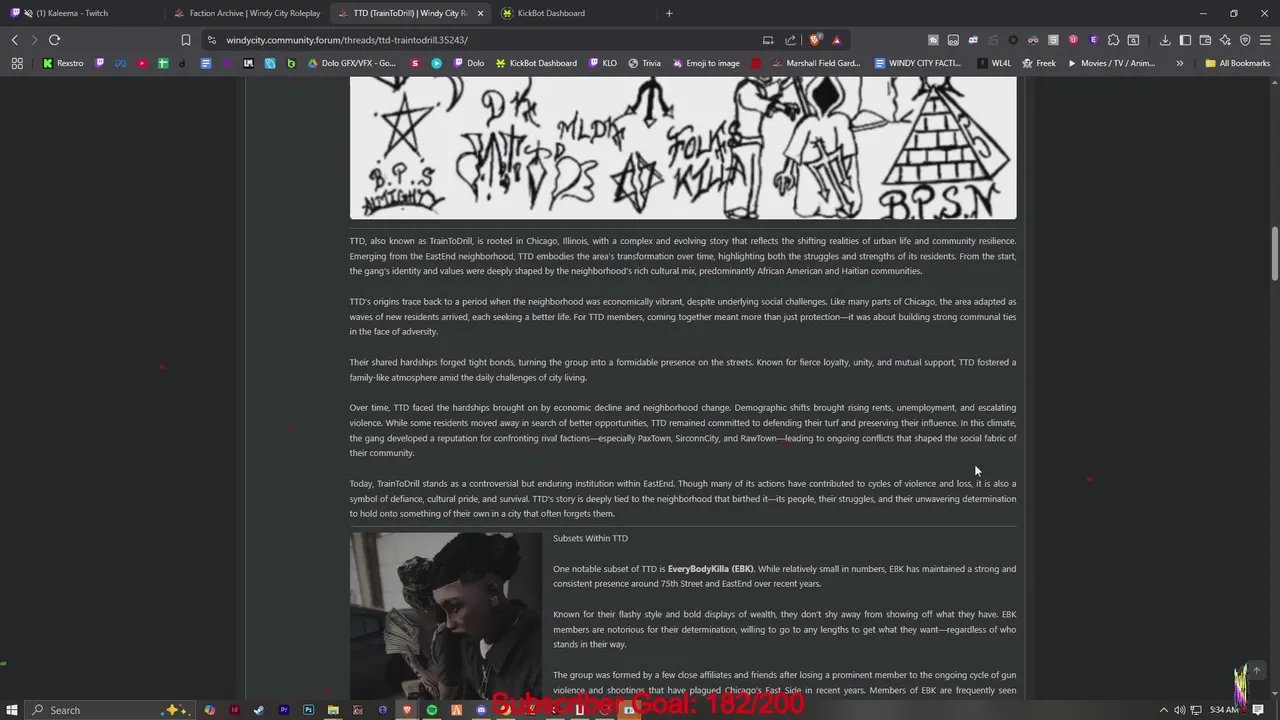Image resolution: width=1280 pixels, height=720 pixels.
Task: Click the TTD graffiti banner image
Action: [683, 148]
